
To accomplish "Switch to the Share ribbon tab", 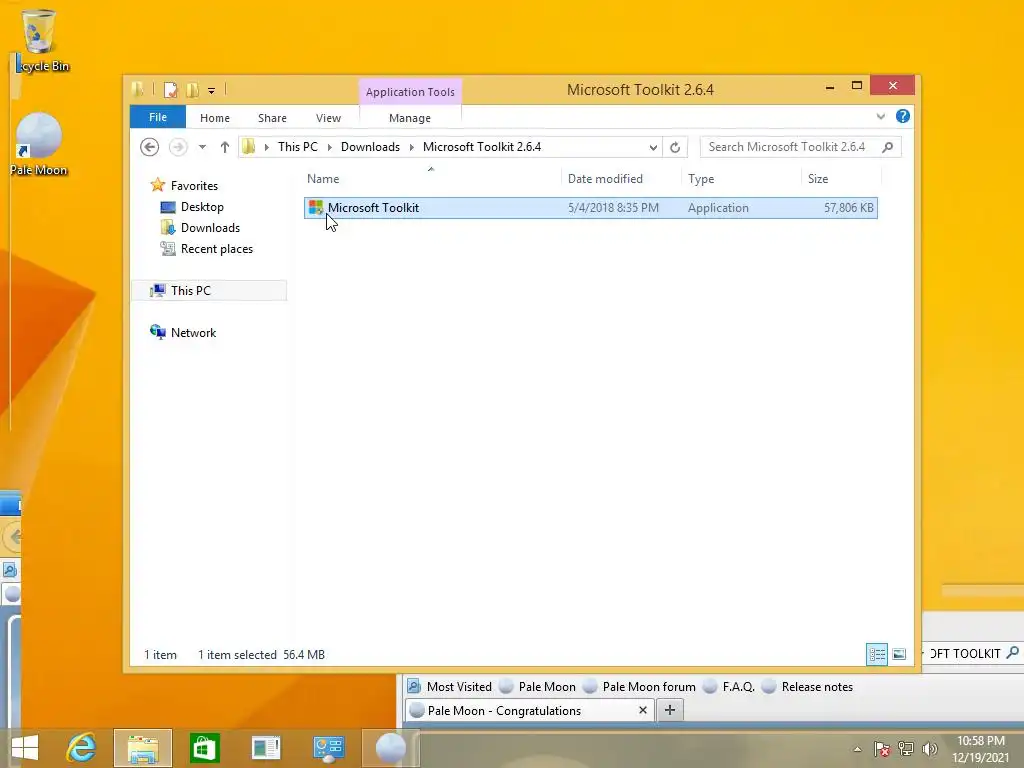I will pyautogui.click(x=272, y=118).
